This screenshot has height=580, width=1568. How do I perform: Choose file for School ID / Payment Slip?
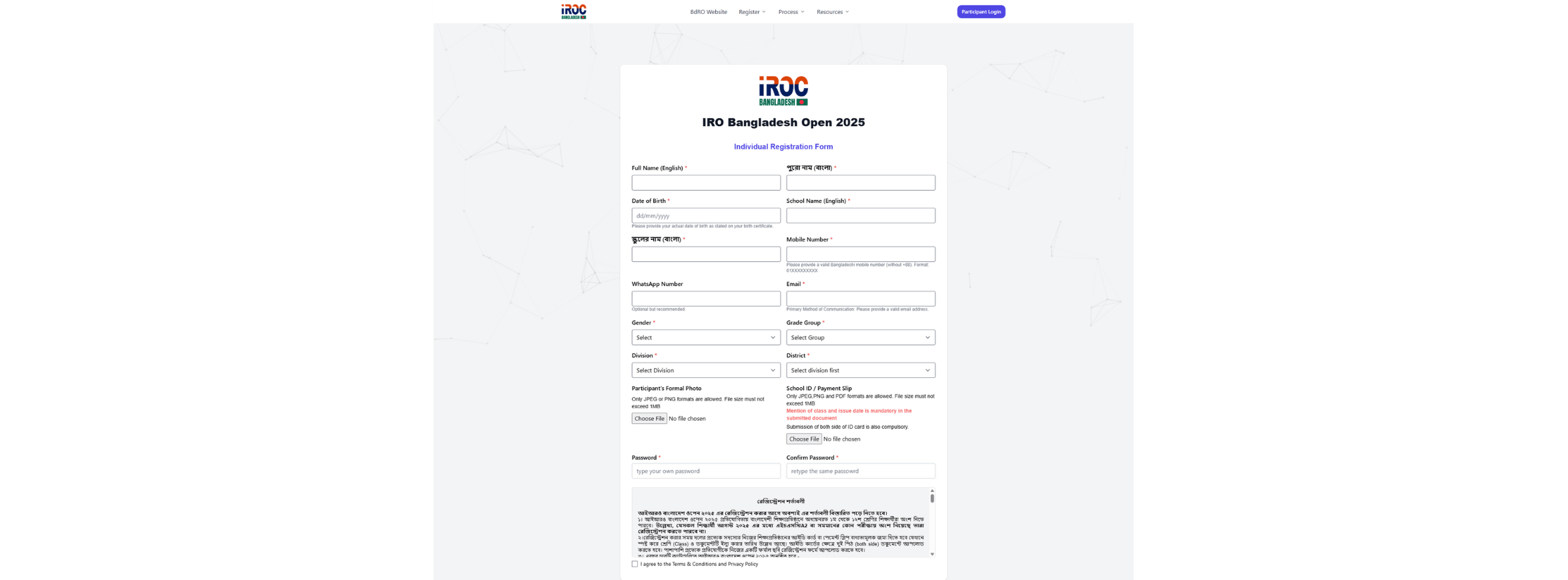point(804,439)
